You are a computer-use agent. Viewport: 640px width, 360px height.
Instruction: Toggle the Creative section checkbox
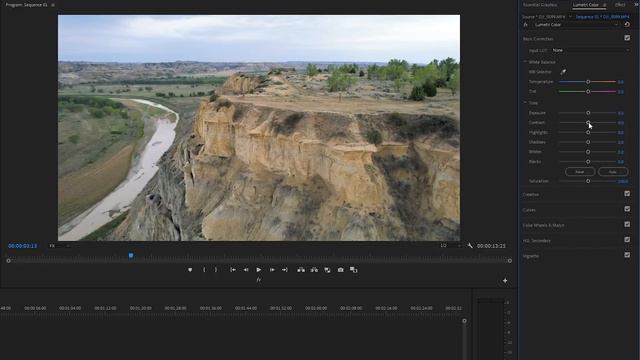coord(627,194)
